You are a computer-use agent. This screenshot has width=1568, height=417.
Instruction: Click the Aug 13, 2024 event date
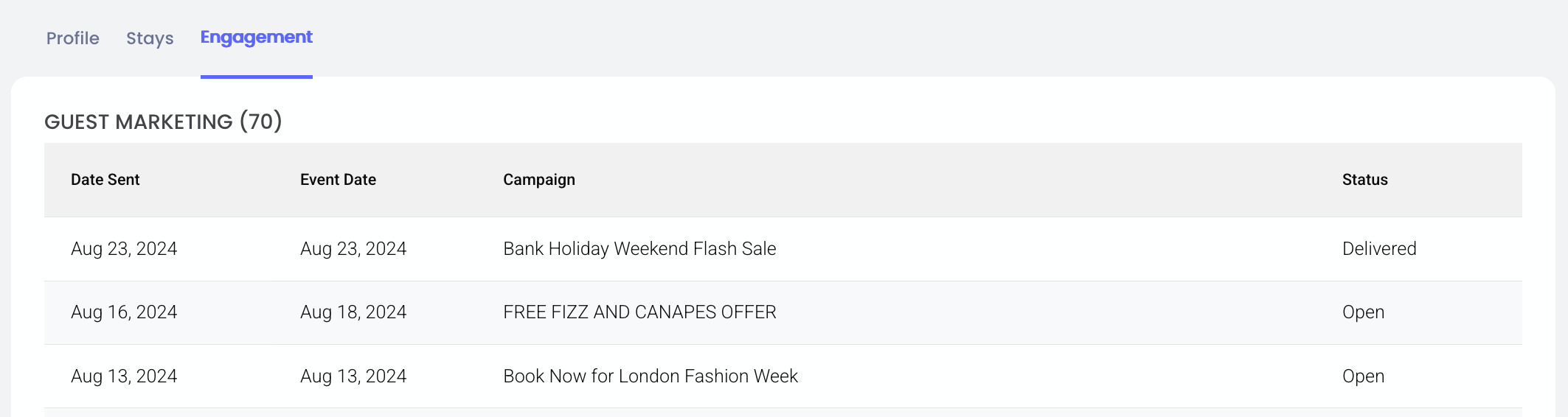click(353, 376)
